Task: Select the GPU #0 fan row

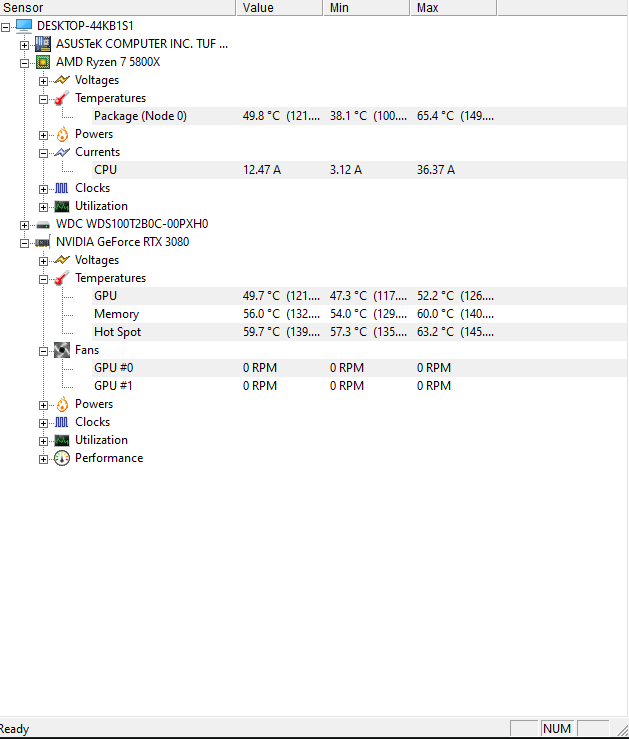Action: click(x=359, y=368)
